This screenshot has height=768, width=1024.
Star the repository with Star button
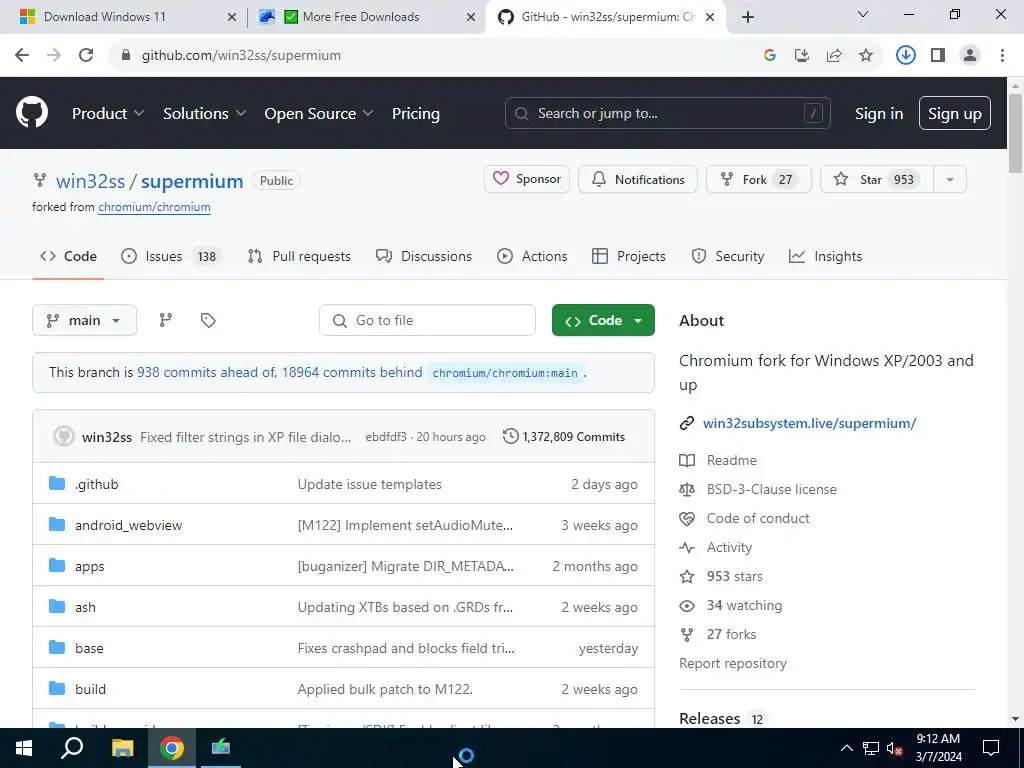click(877, 179)
